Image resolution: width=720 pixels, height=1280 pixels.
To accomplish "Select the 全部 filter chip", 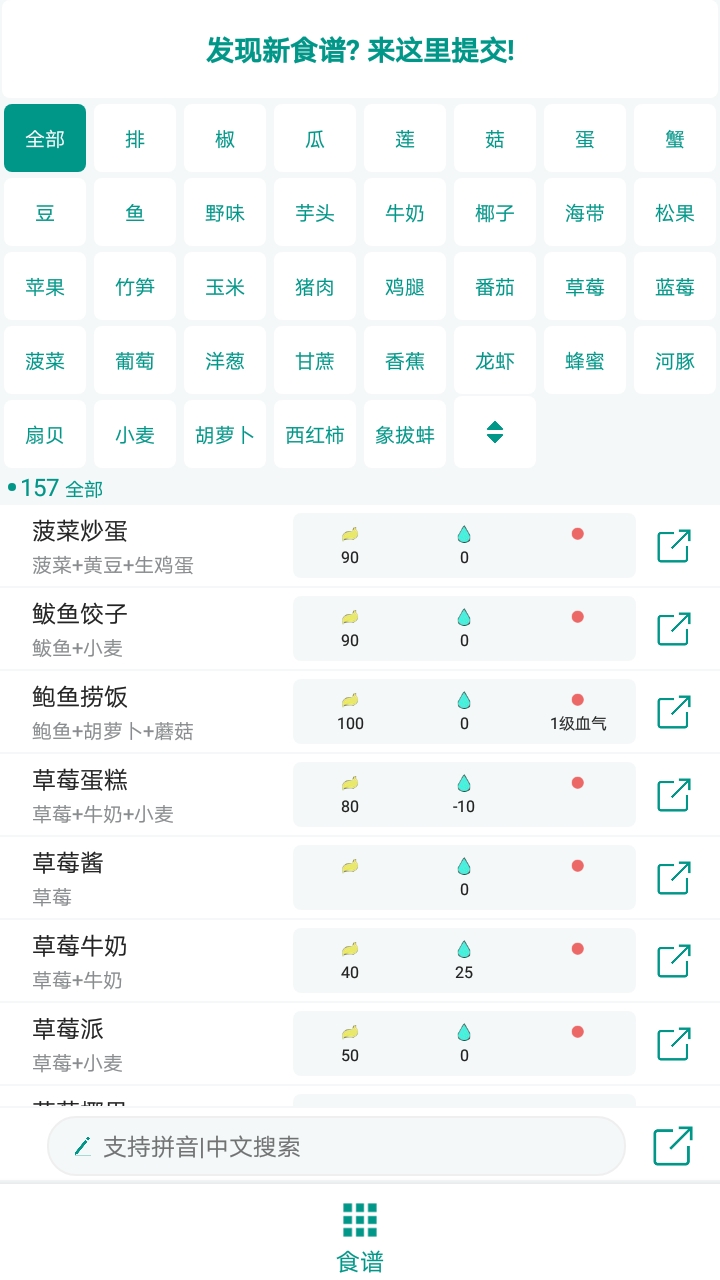I will coord(45,139).
